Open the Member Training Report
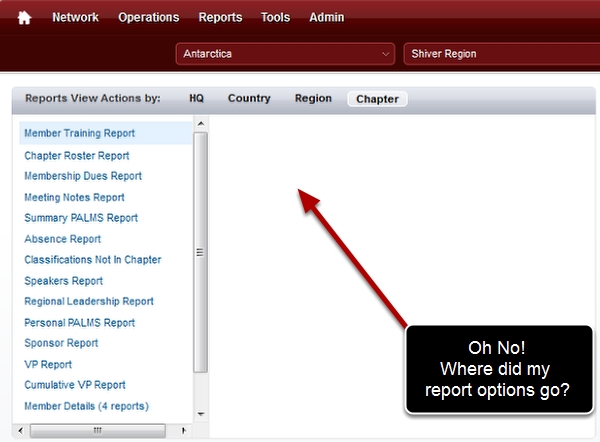The height and width of the screenshot is (442, 600). click(80, 133)
